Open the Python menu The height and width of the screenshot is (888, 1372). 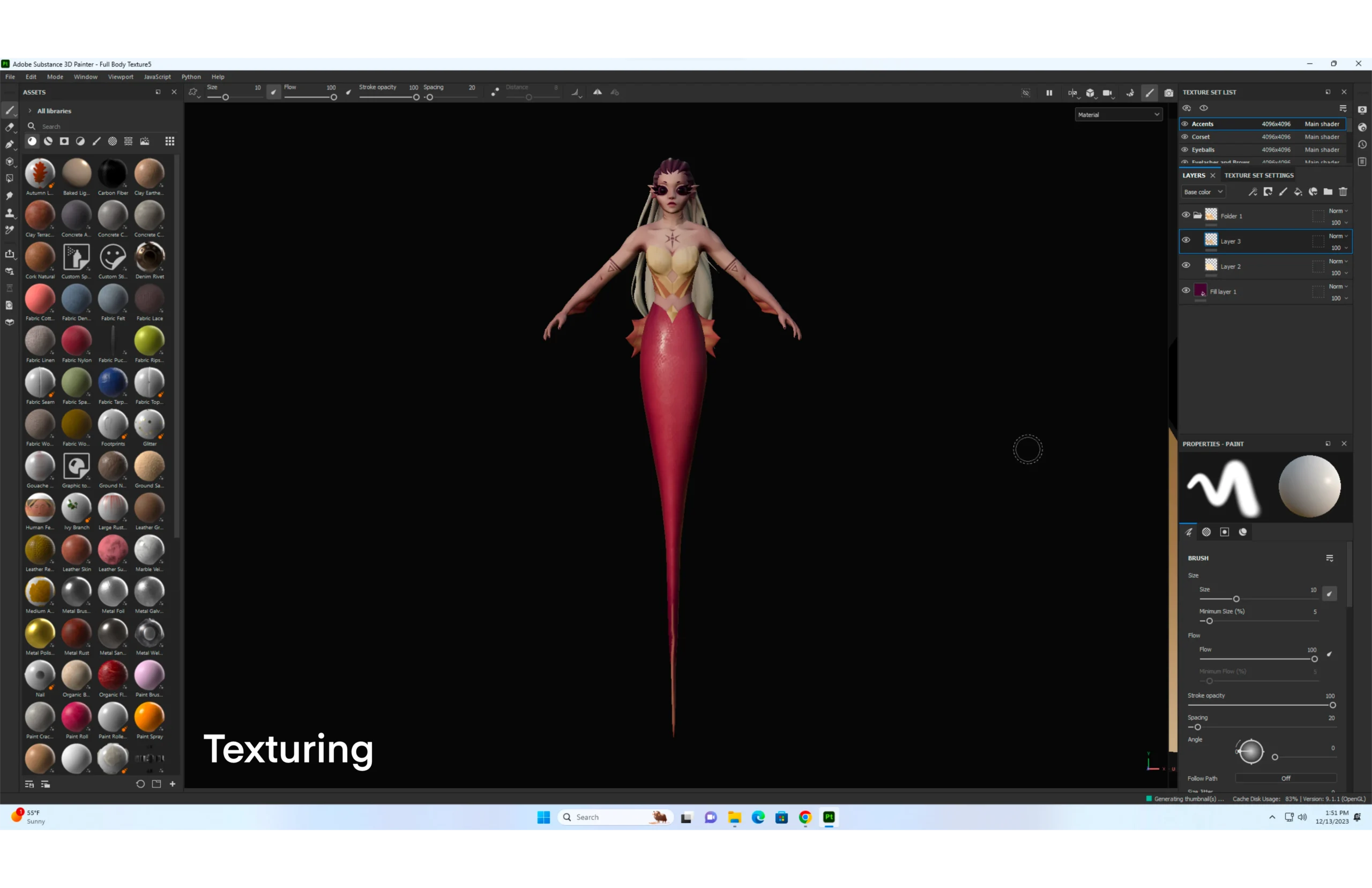(191, 77)
